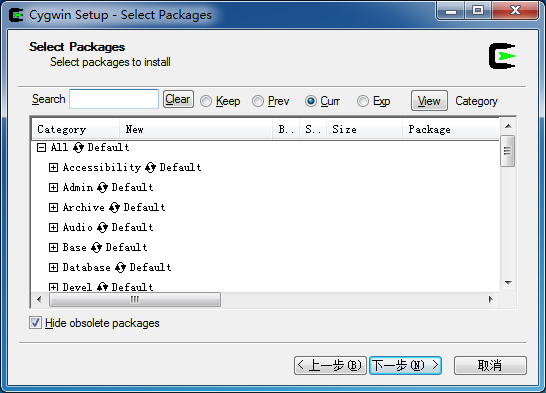
Task: Go back with 上一步(B) button
Action: point(330,365)
